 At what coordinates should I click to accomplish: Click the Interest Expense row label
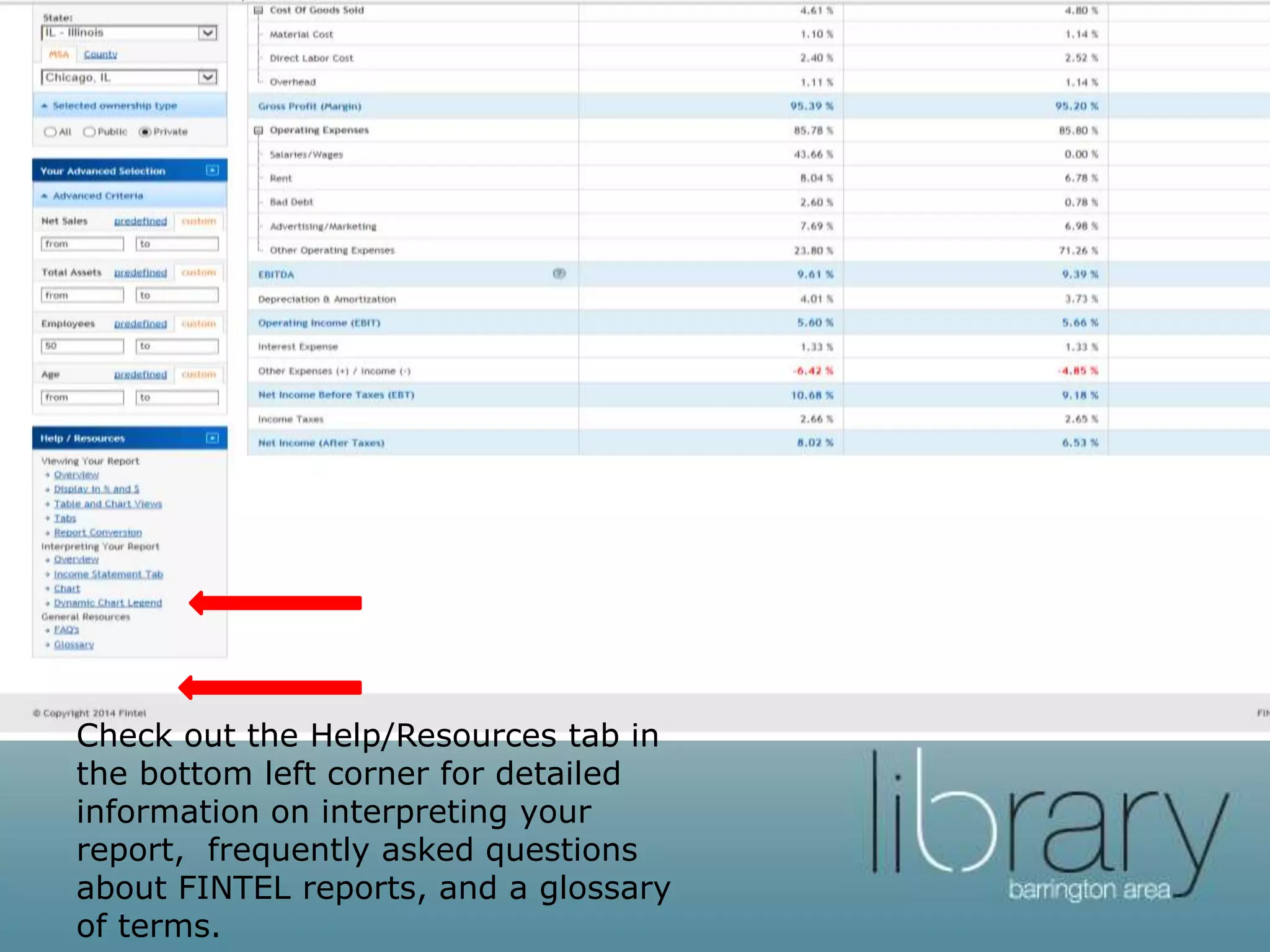298,347
